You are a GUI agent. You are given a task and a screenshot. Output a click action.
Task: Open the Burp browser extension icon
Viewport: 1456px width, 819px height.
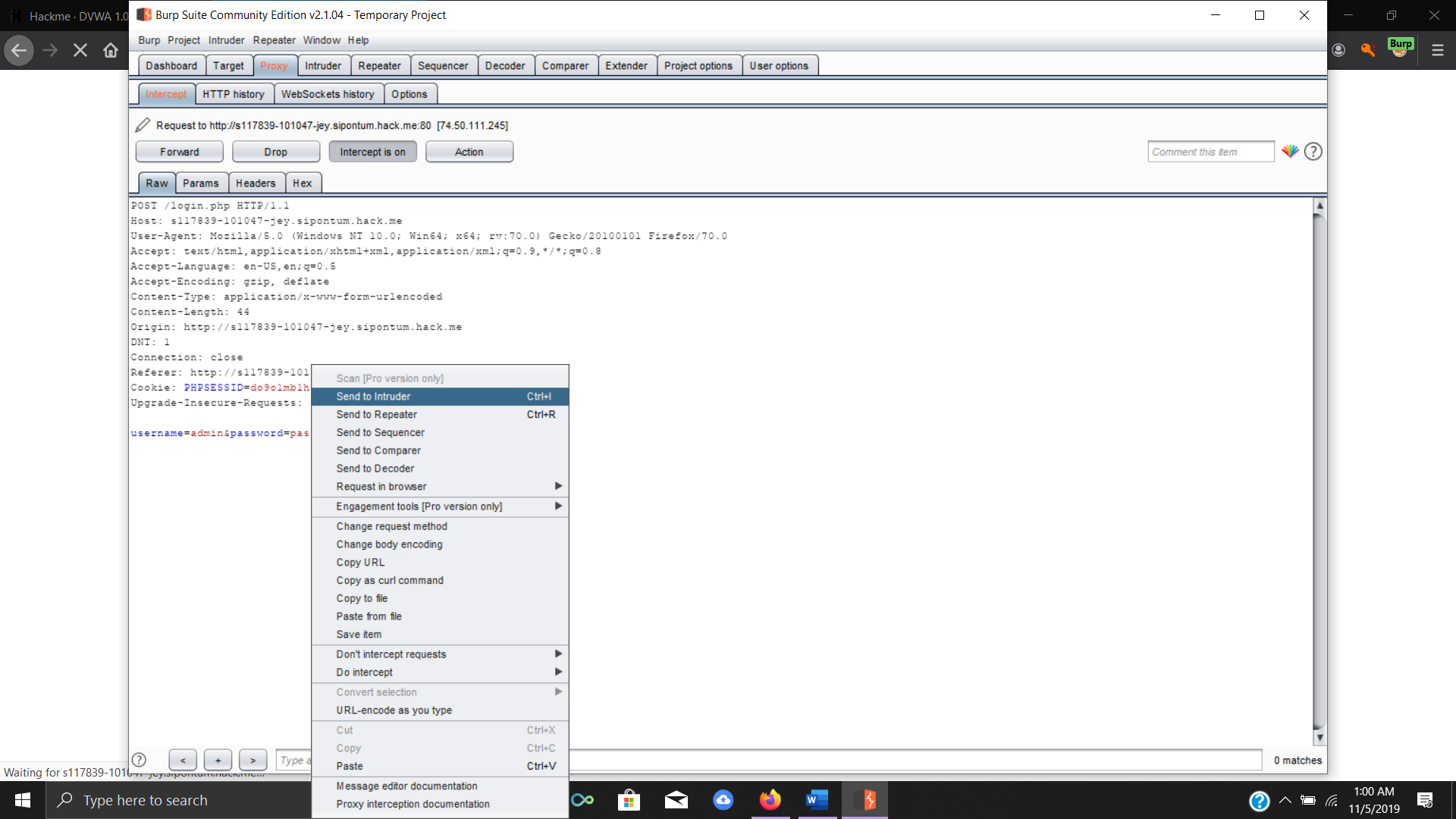[1400, 48]
